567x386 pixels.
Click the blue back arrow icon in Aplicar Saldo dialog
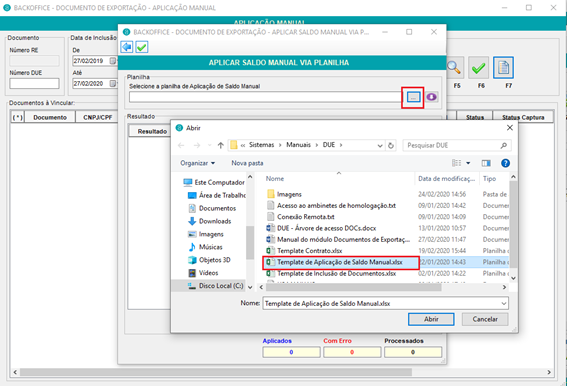tap(127, 47)
